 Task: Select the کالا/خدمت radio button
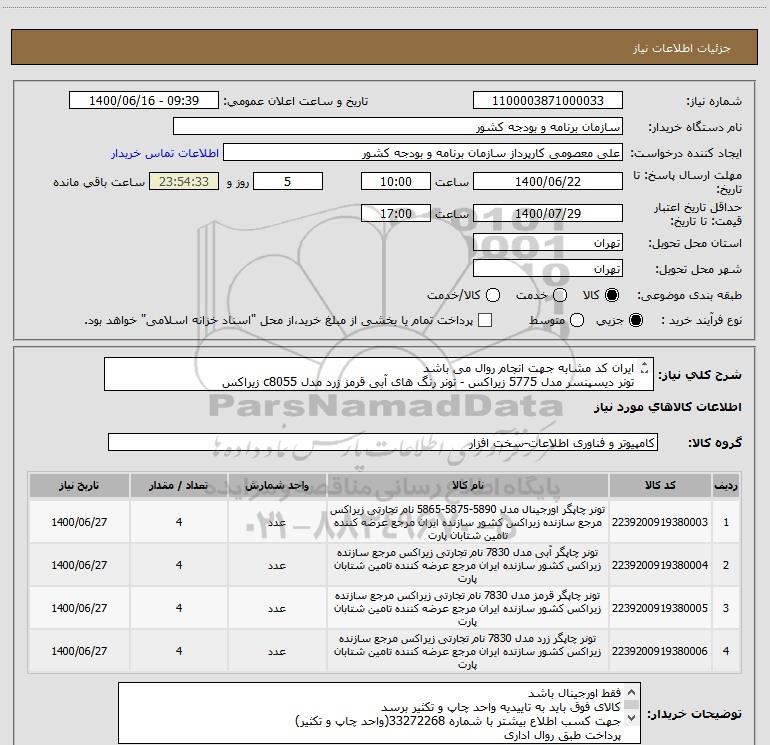point(493,295)
